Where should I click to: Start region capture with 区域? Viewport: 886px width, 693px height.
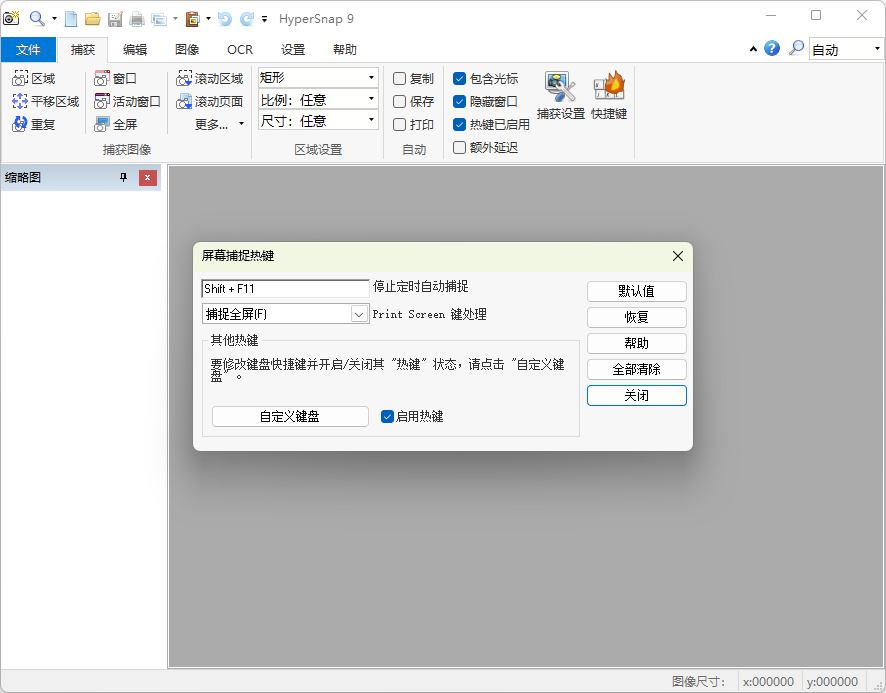click(x=33, y=79)
